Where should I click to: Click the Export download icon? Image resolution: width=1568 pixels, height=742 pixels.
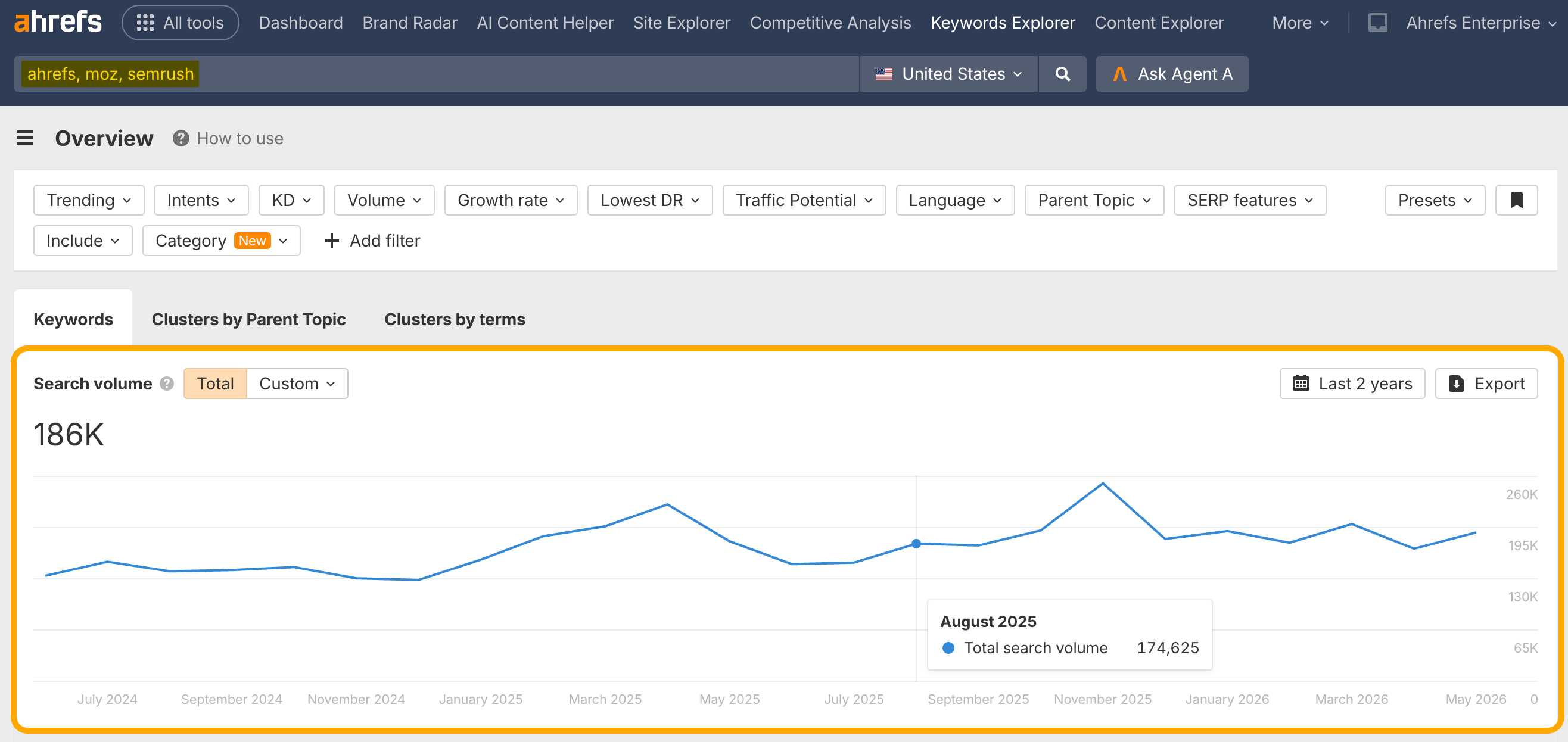pyautogui.click(x=1457, y=384)
